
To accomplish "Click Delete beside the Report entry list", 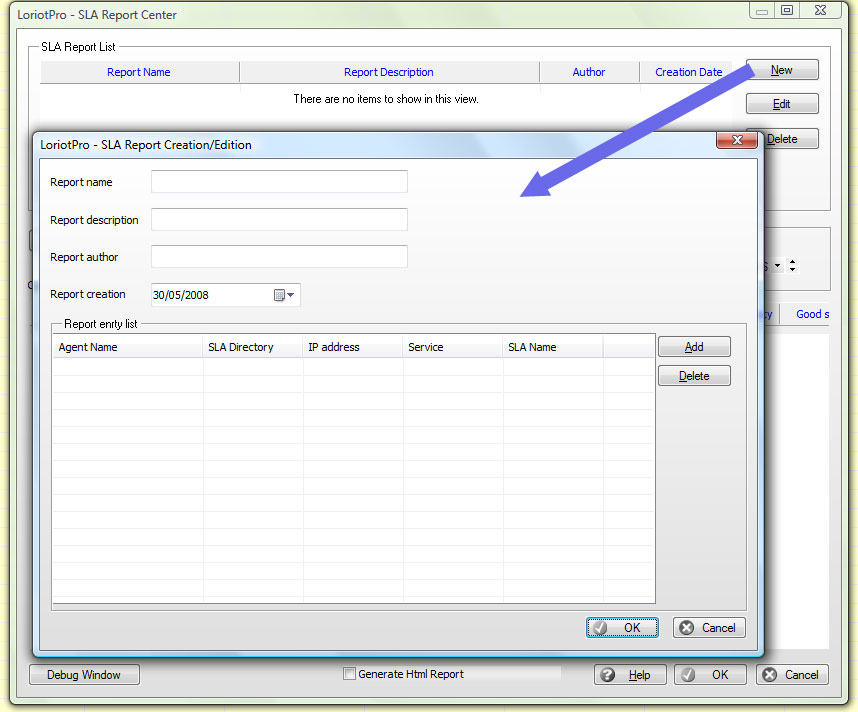I will point(694,376).
